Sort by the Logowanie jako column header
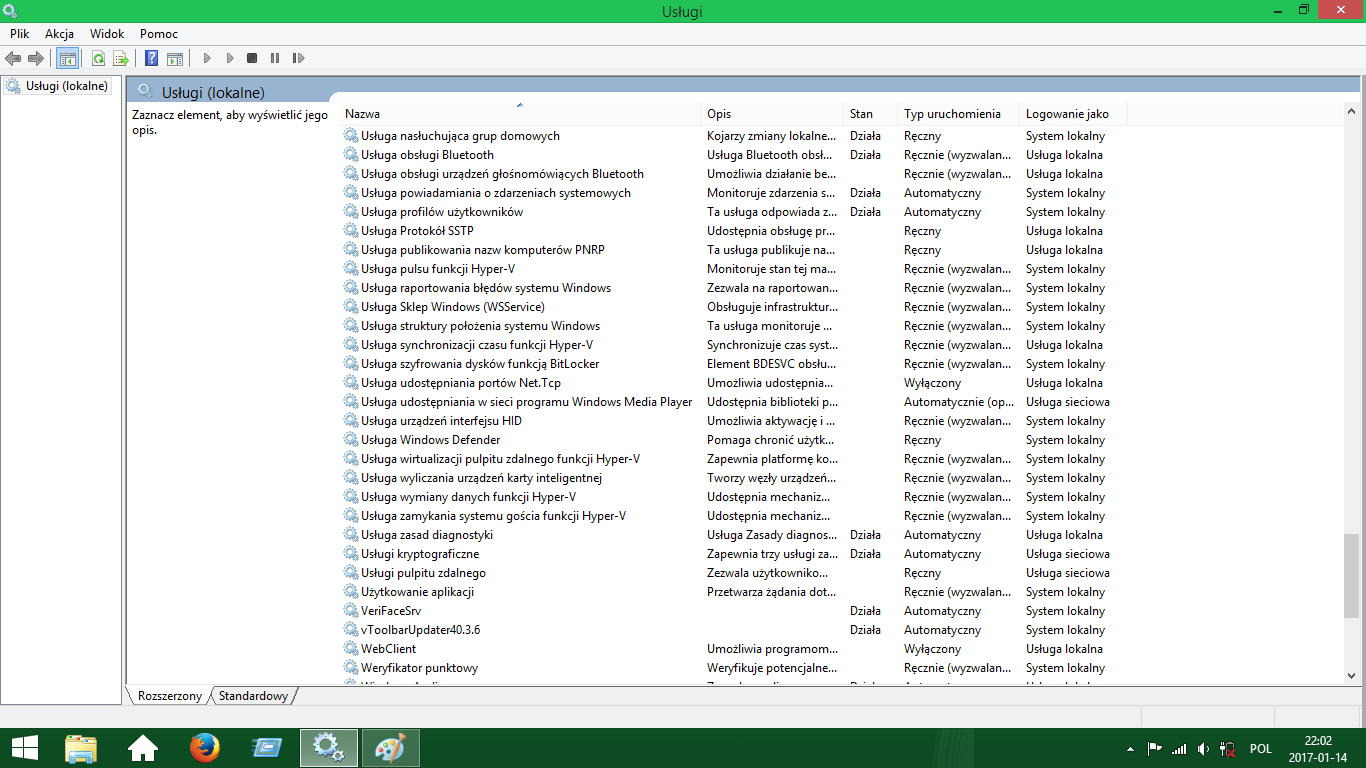The width and height of the screenshot is (1366, 768). coord(1073,114)
